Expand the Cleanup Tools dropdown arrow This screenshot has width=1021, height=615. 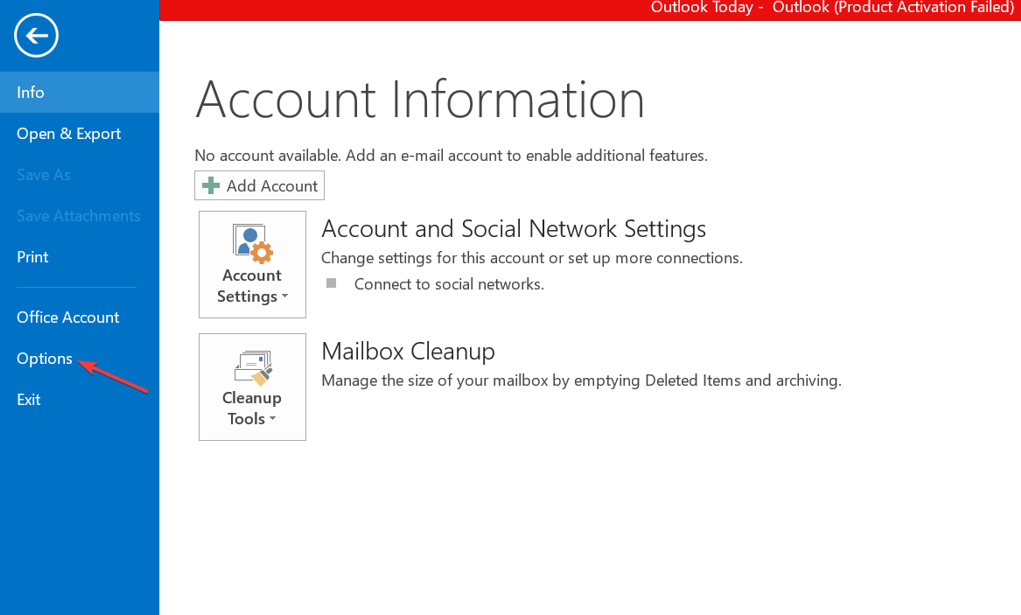(x=273, y=419)
